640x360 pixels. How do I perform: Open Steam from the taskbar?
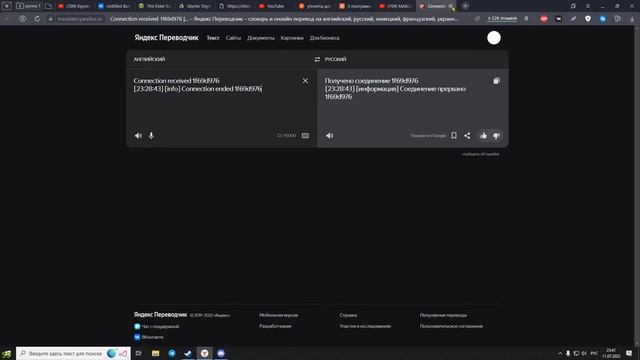coord(188,353)
